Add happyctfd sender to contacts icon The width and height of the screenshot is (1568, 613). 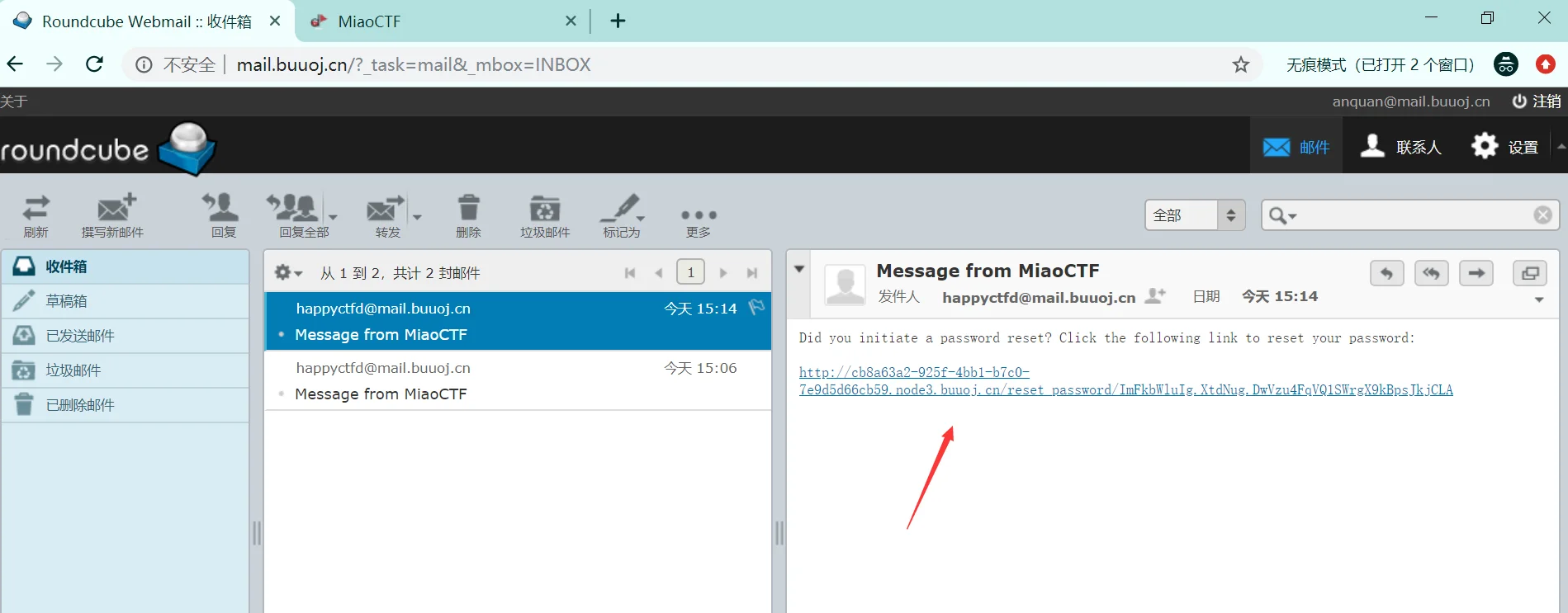point(1155,295)
